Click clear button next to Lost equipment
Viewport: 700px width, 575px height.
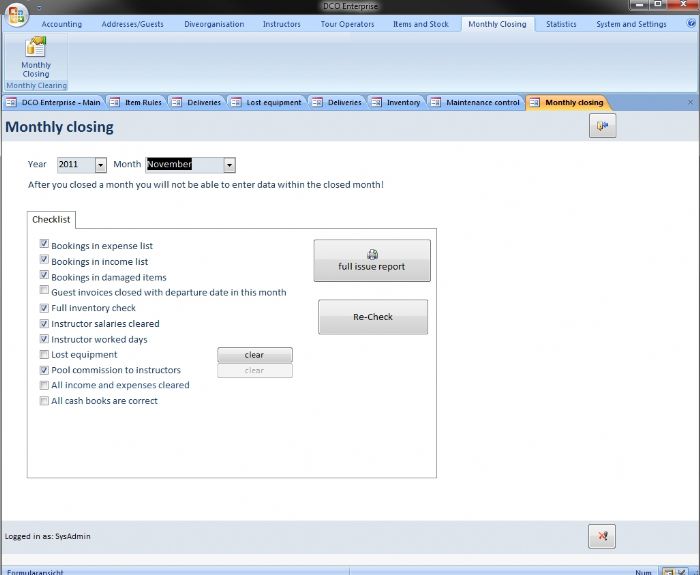[x=255, y=355]
